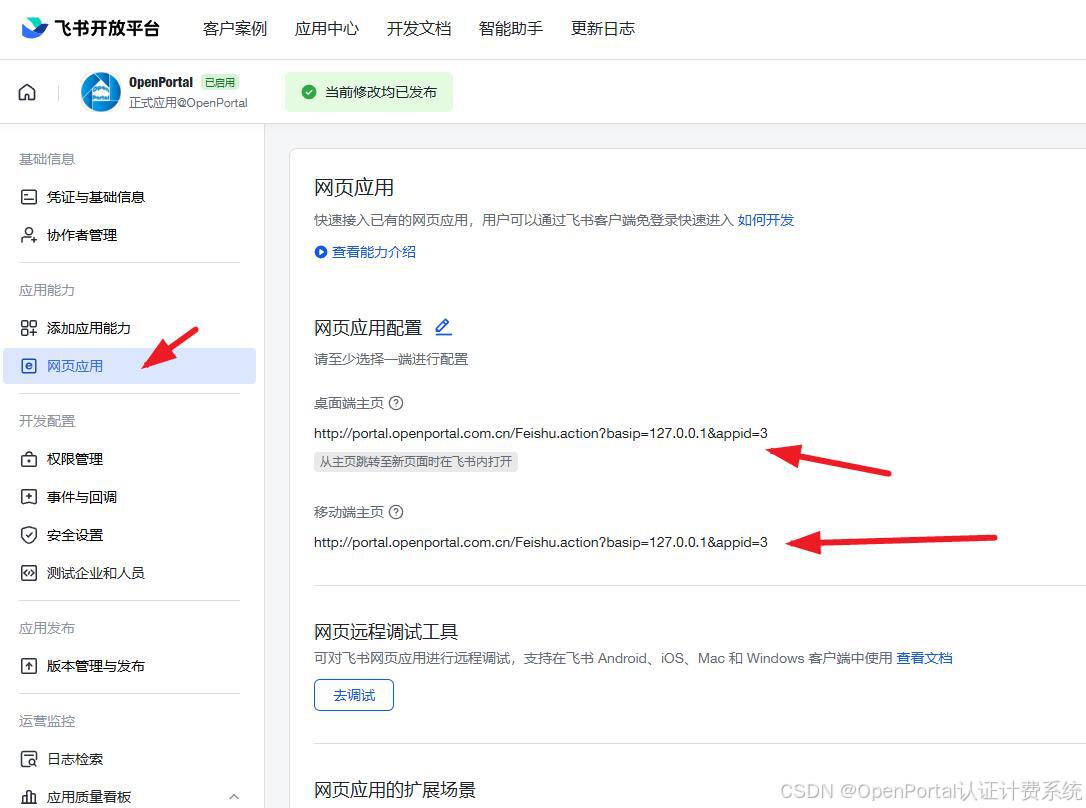
Task: Click the mobile homepage URL under 移动端主页
Action: 540,542
